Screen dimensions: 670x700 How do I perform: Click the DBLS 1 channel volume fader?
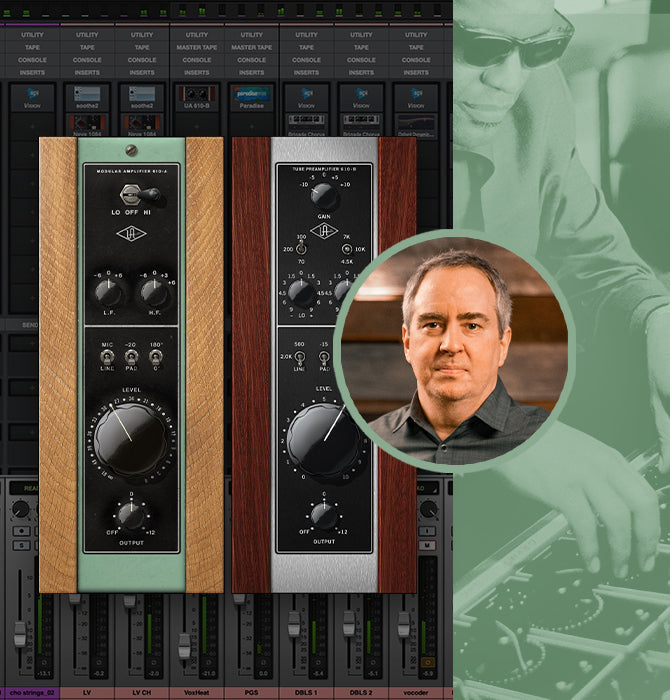click(294, 622)
